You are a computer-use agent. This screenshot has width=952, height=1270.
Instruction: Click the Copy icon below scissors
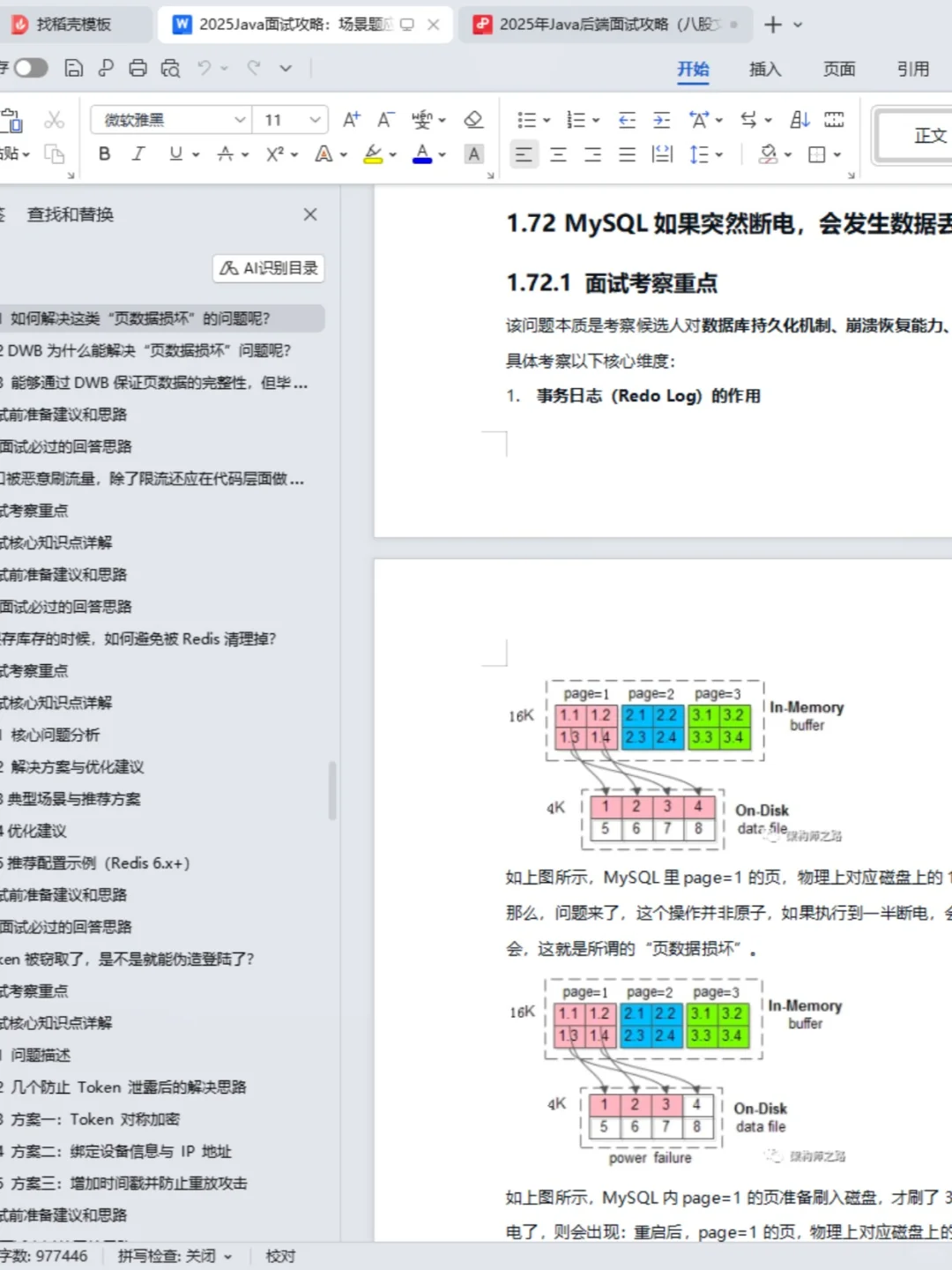click(x=55, y=154)
